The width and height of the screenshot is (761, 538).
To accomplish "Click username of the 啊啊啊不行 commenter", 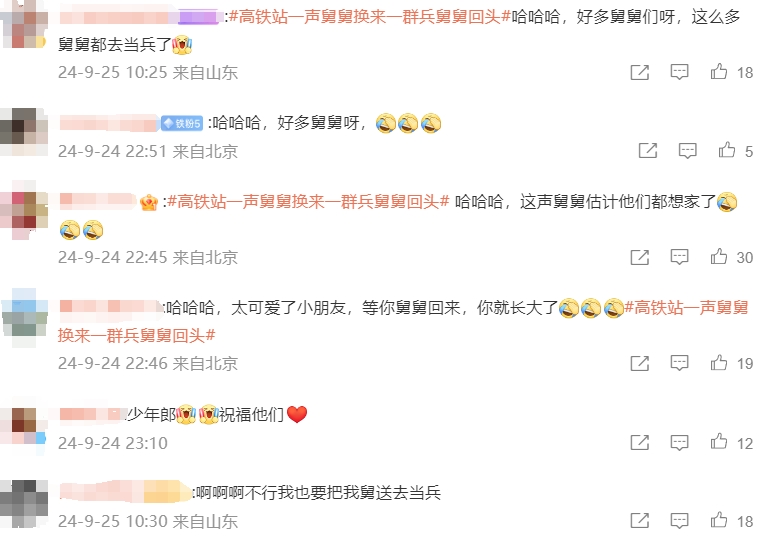I will (125, 492).
